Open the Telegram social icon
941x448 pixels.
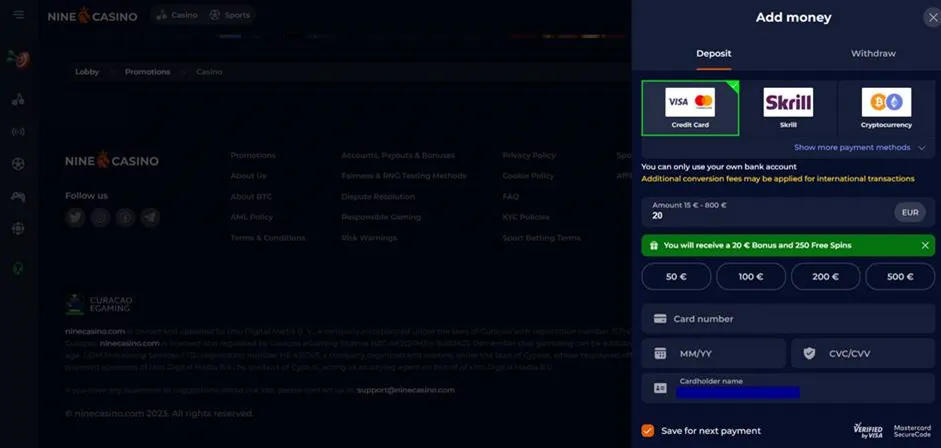coord(151,217)
